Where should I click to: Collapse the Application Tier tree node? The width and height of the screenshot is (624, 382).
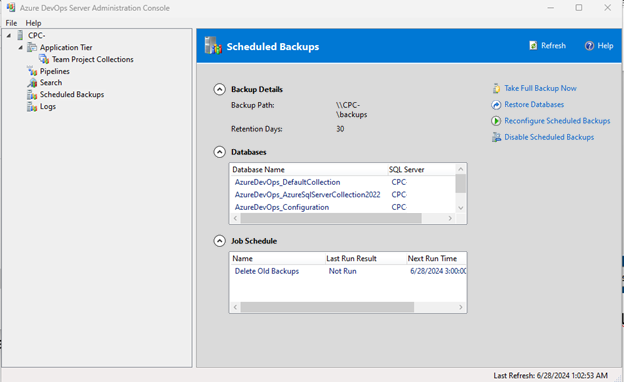[x=20, y=47]
